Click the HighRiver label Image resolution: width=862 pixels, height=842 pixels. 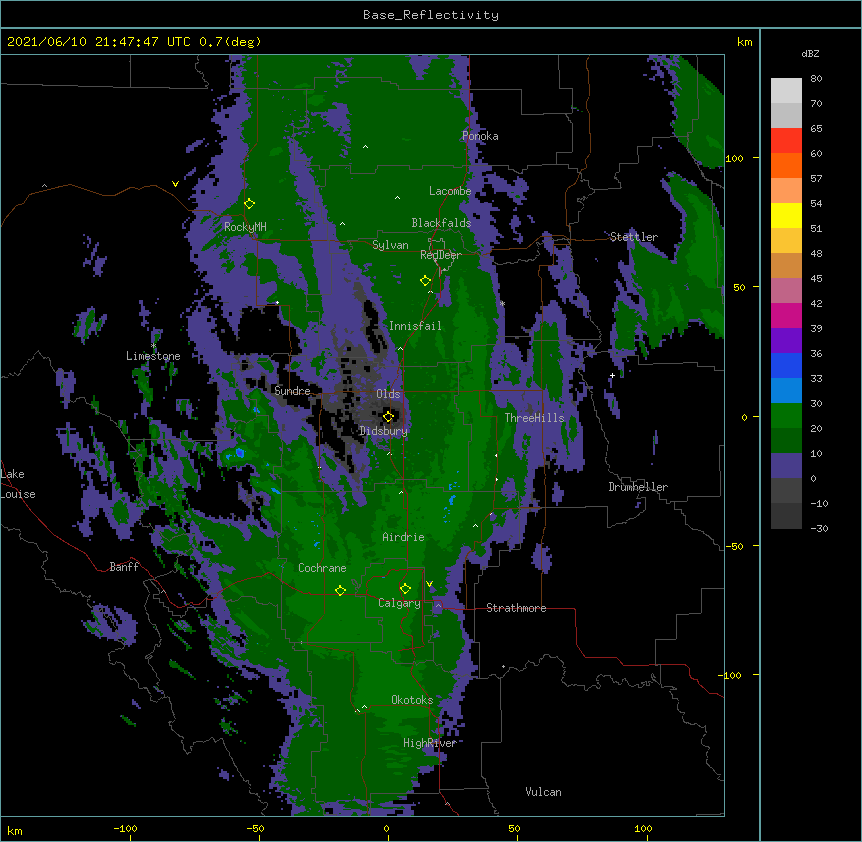coord(430,743)
